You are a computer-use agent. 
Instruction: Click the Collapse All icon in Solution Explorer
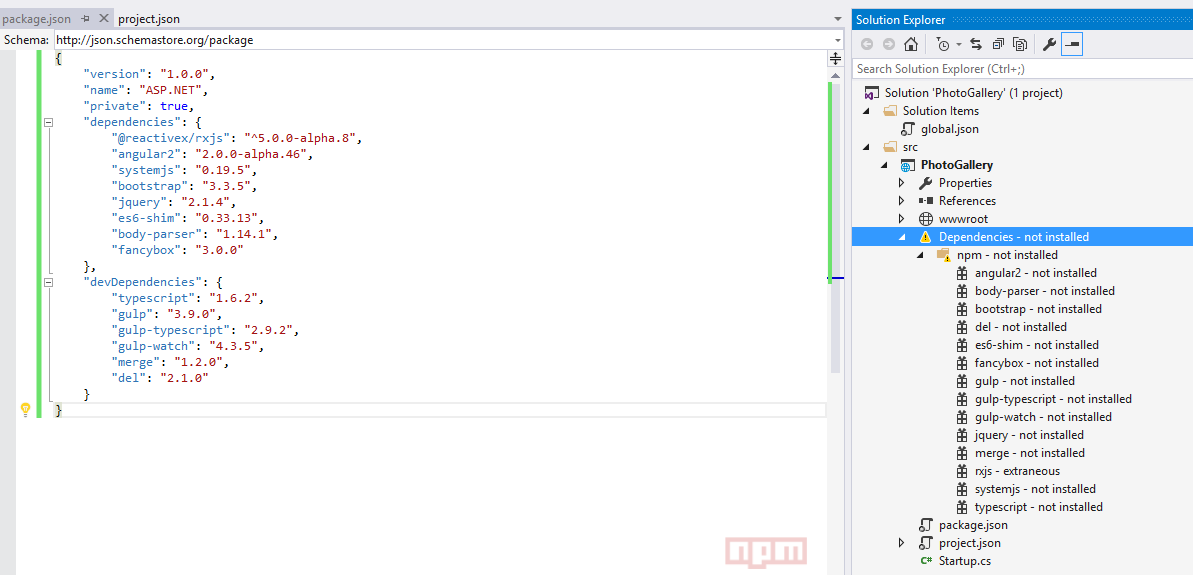pyautogui.click(x=998, y=44)
